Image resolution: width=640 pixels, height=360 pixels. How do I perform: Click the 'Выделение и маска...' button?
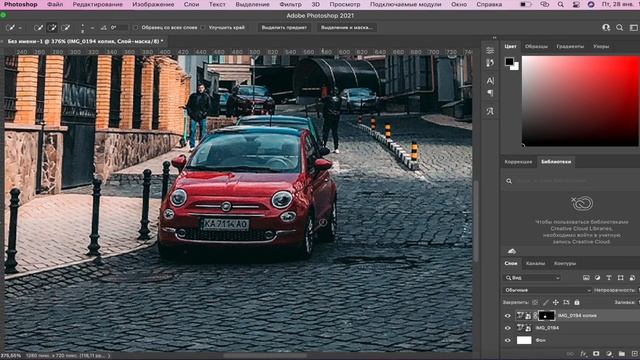pos(347,28)
